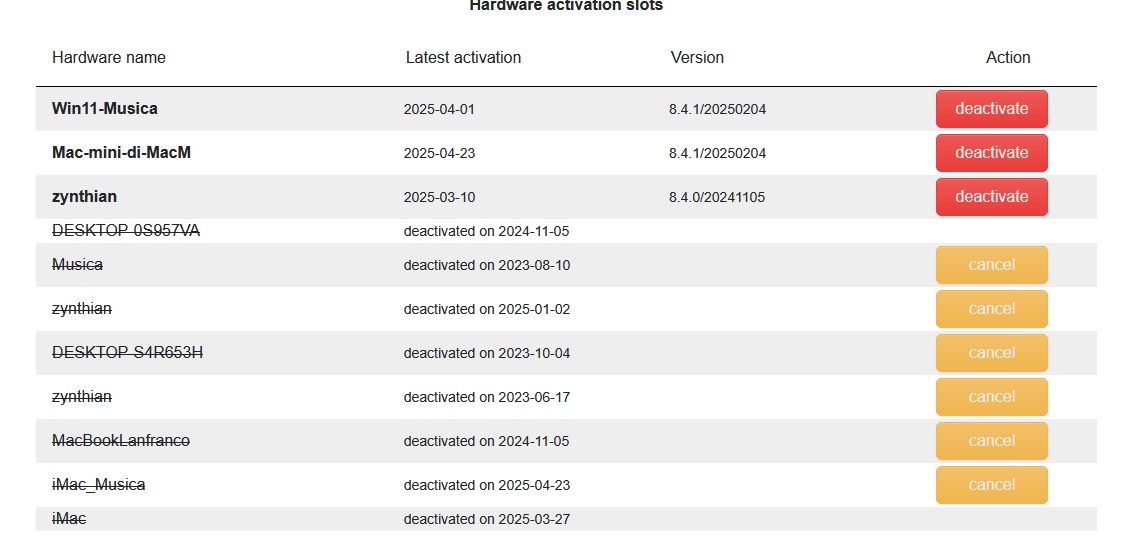Cancel zynthian deactivation from 2023-06-17

(x=991, y=397)
